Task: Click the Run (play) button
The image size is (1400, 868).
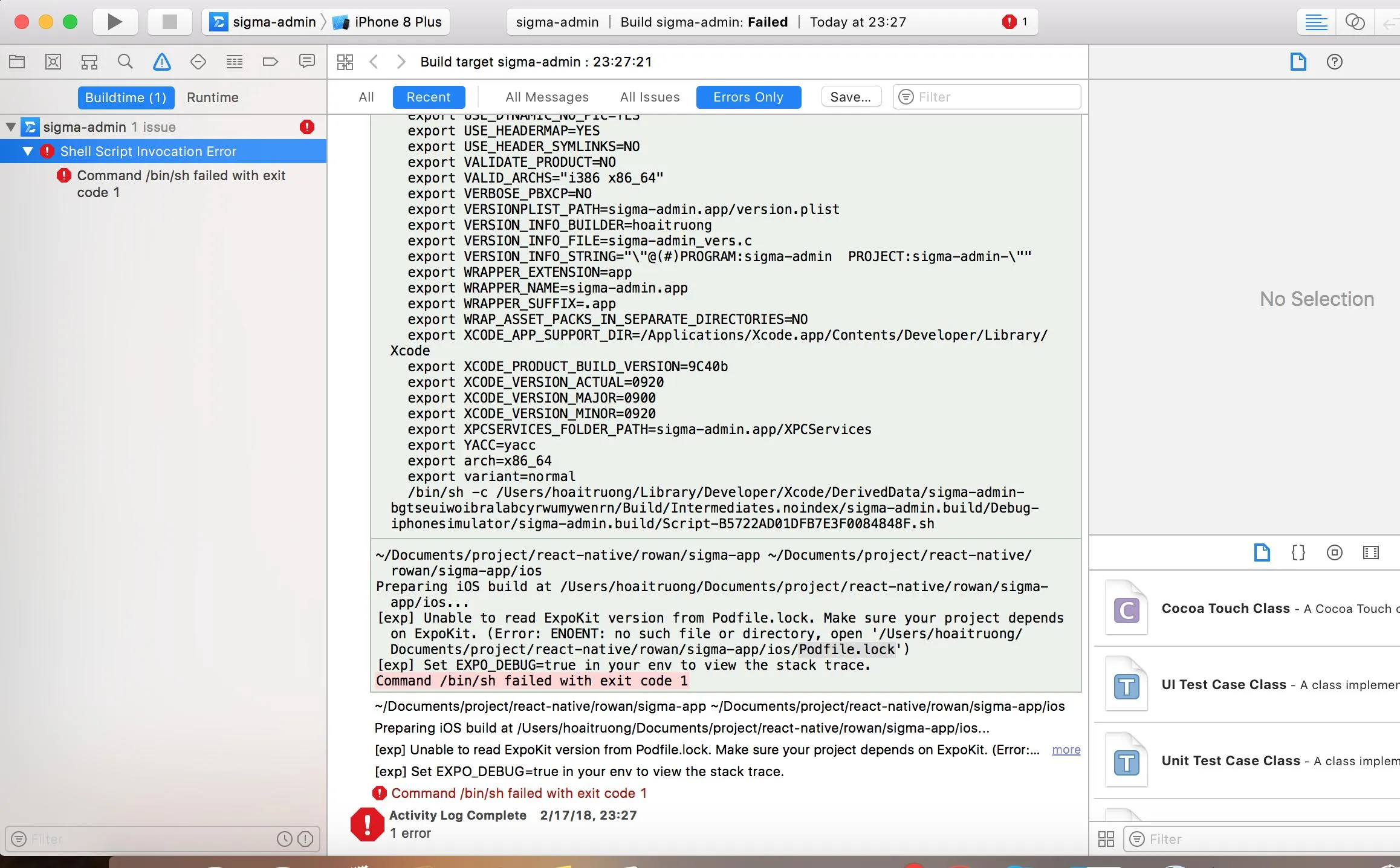Action: pos(114,22)
